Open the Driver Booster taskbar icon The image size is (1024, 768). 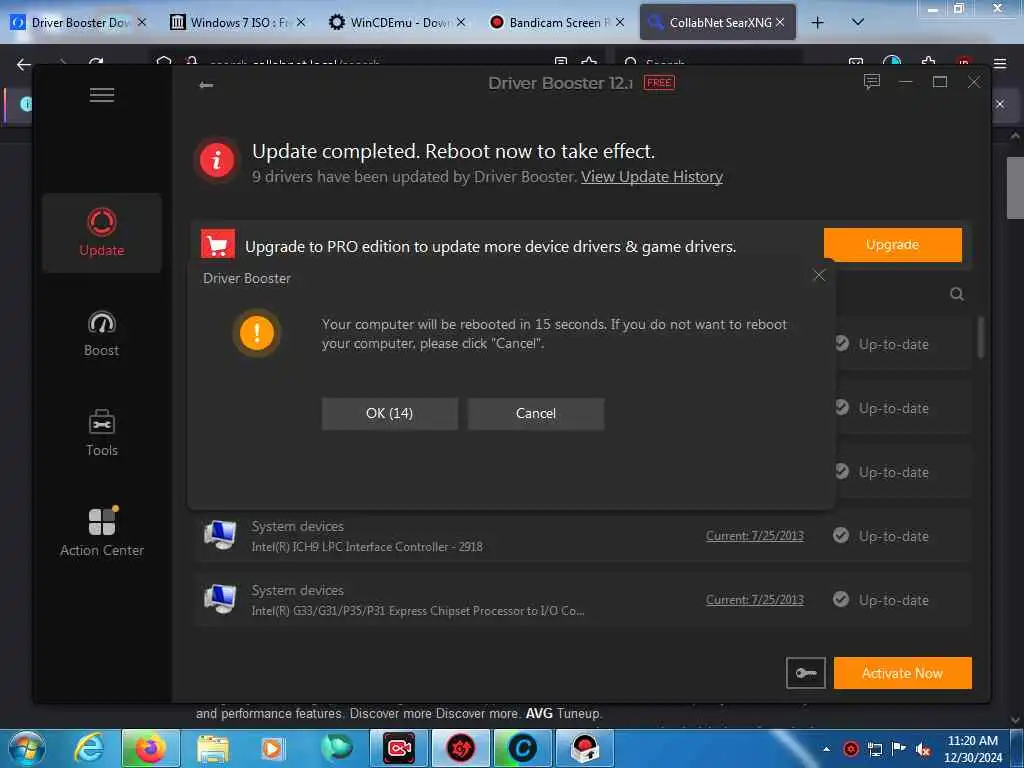(x=460, y=748)
